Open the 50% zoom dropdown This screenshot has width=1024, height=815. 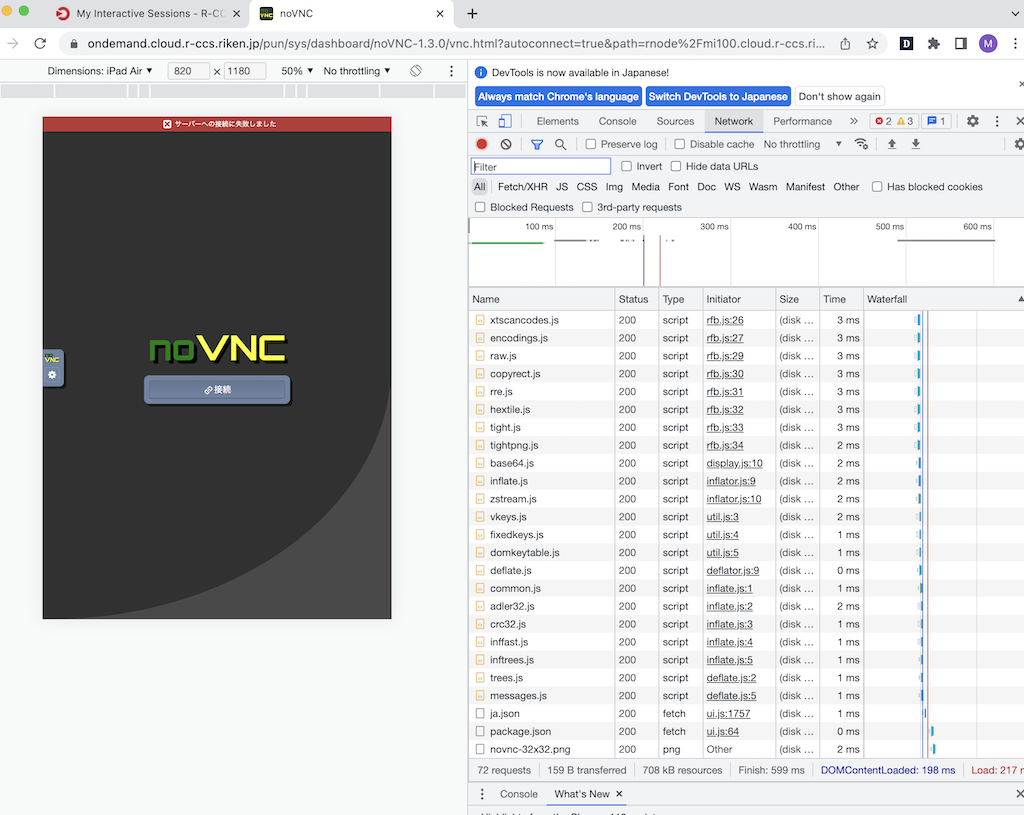[297, 71]
